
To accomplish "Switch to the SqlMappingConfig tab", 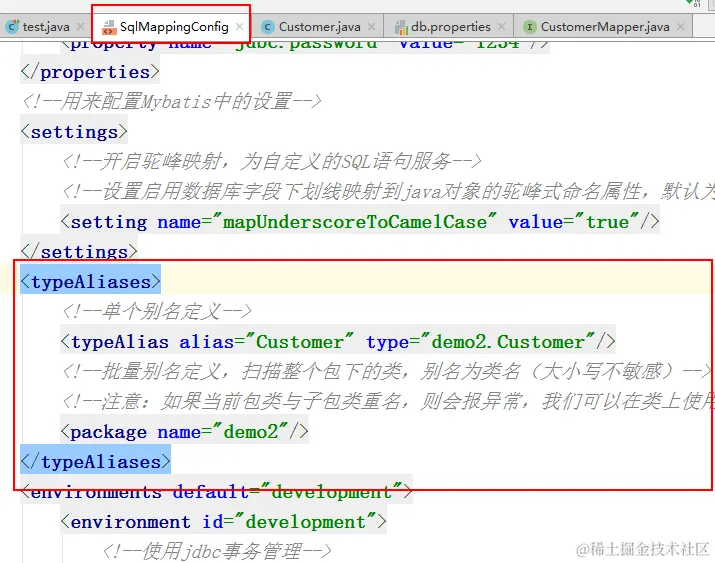I will 174,27.
